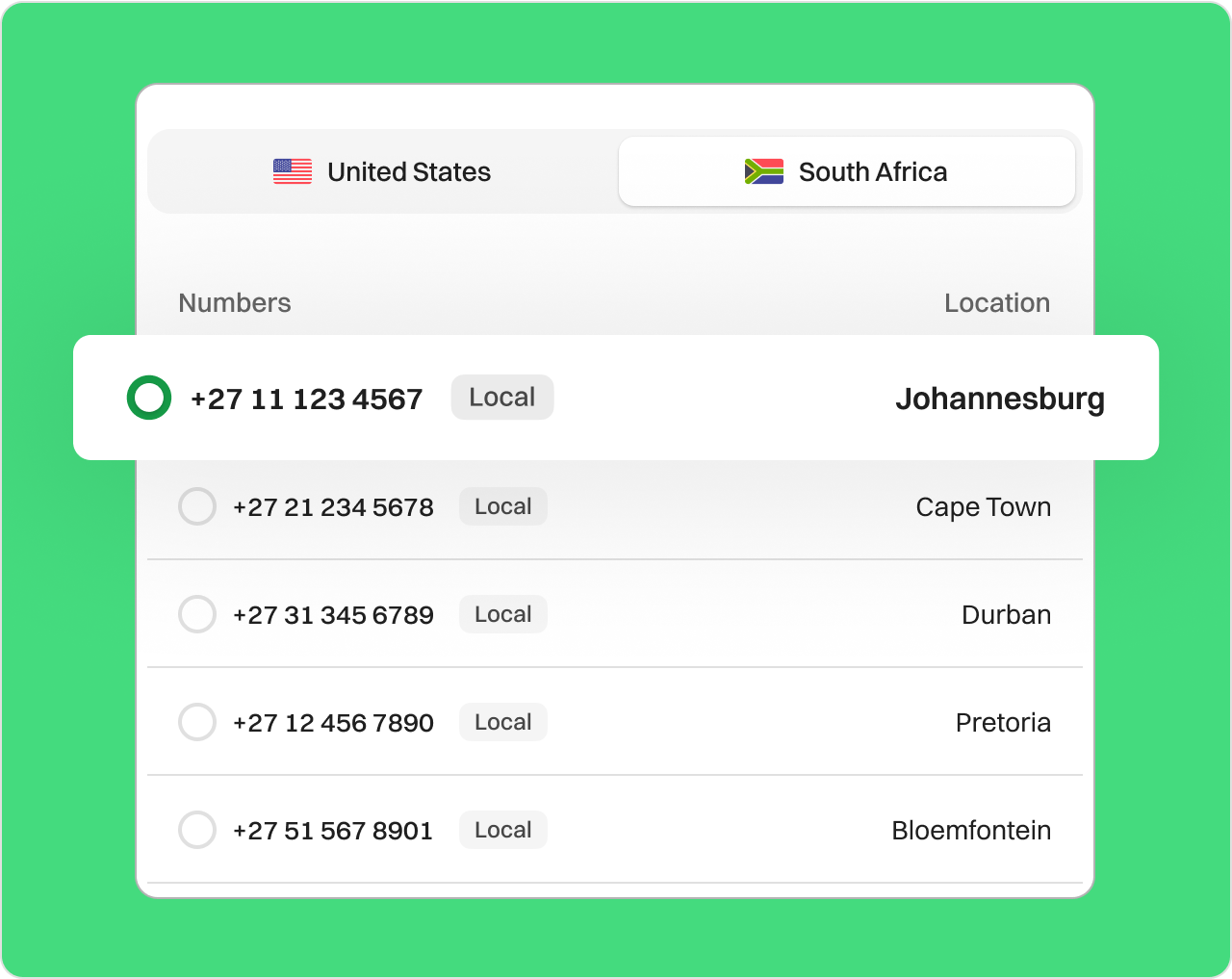1232x979 pixels.
Task: Click the Location column header
Action: [x=997, y=302]
